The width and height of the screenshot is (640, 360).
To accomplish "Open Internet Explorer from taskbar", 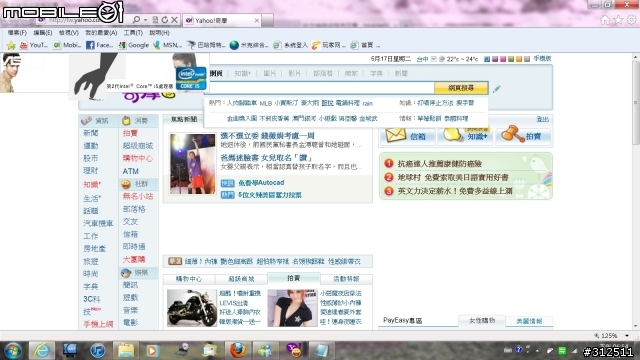I will pyautogui.click(x=42, y=350).
